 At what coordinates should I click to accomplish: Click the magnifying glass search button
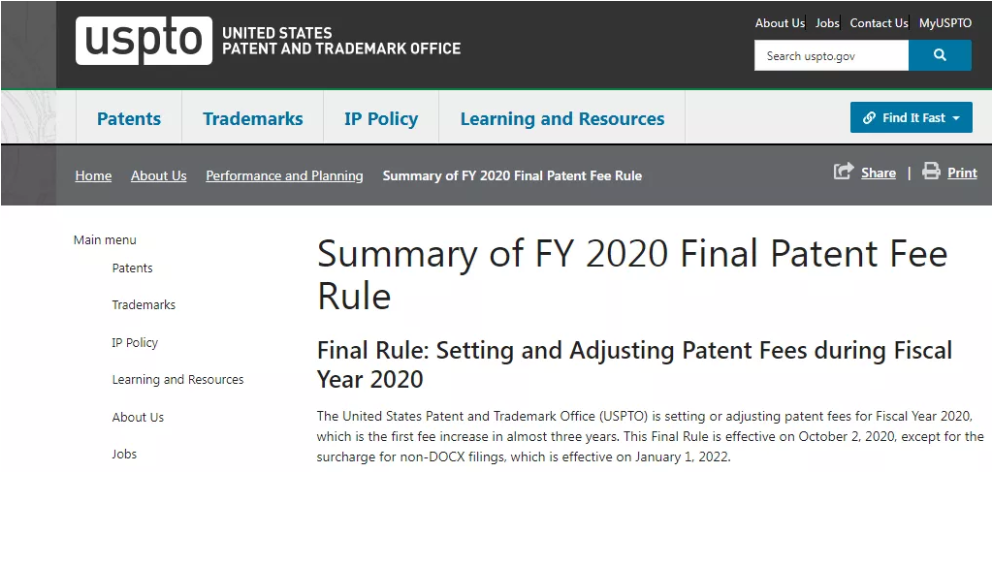click(x=939, y=56)
